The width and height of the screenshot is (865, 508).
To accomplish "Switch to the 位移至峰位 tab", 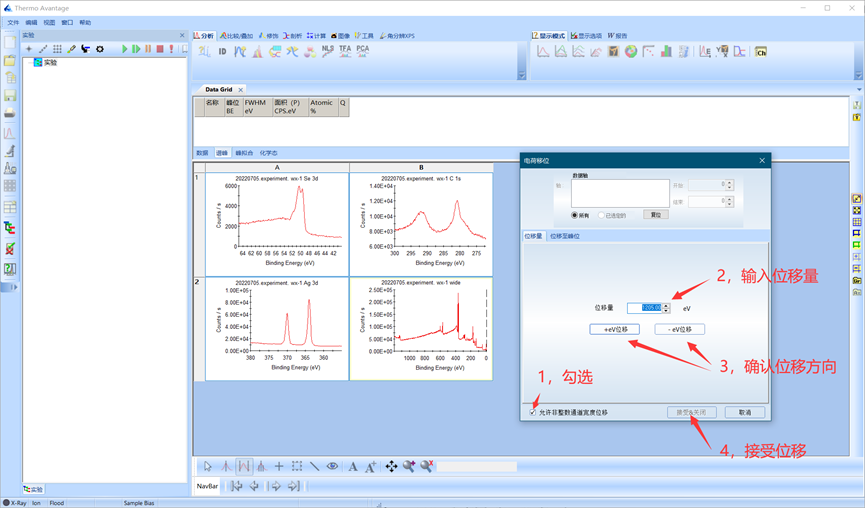I will coord(564,236).
